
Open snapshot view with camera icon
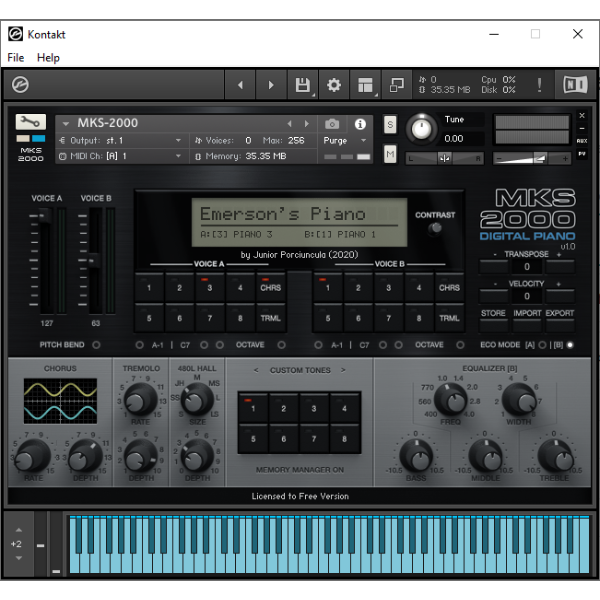(332, 124)
